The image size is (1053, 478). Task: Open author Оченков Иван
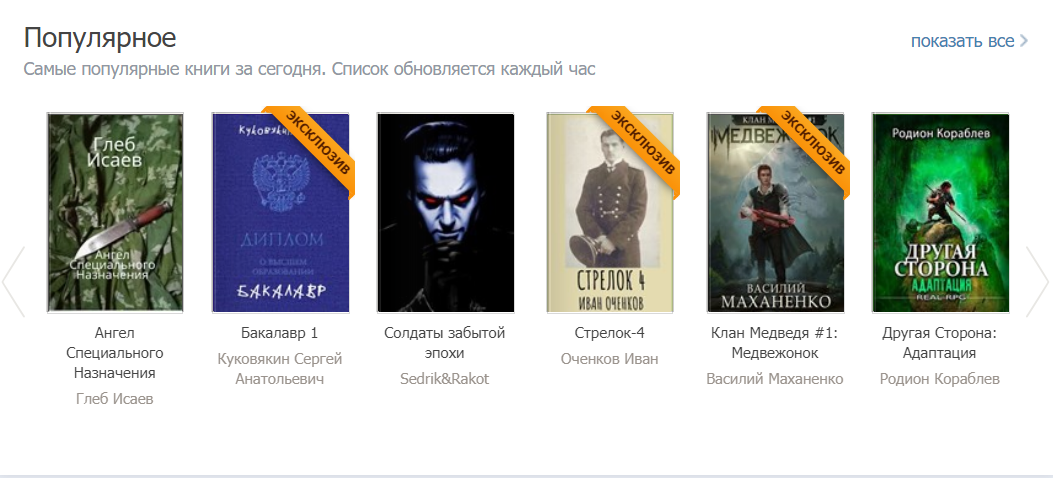(610, 359)
